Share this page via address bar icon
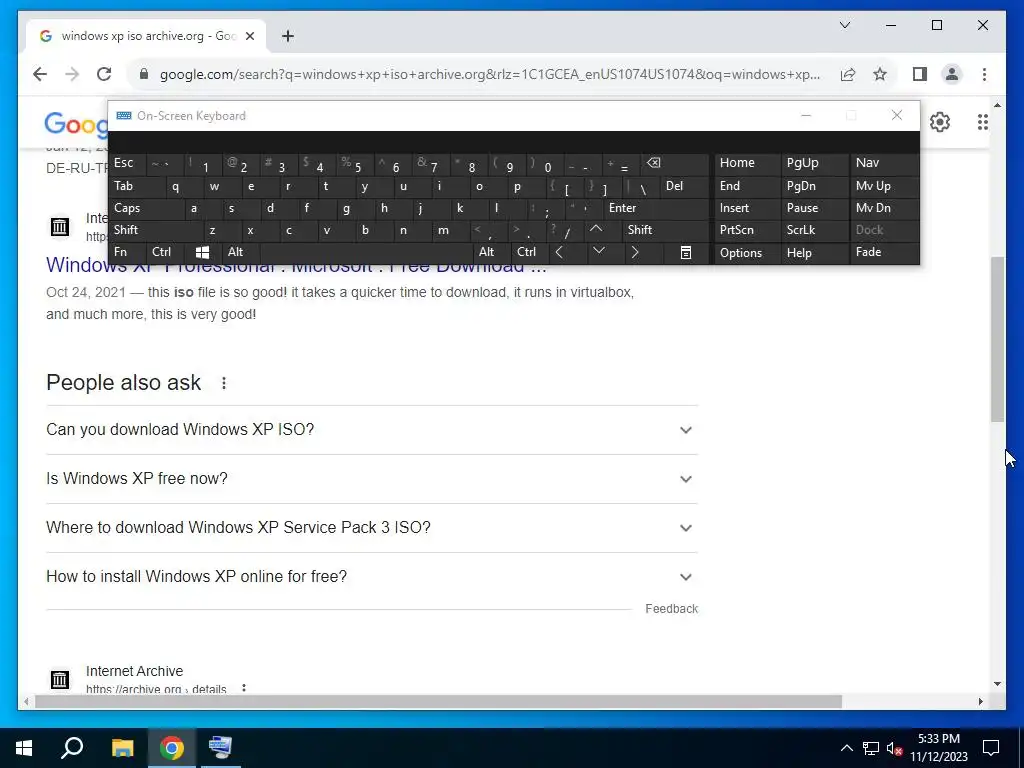 (848, 74)
